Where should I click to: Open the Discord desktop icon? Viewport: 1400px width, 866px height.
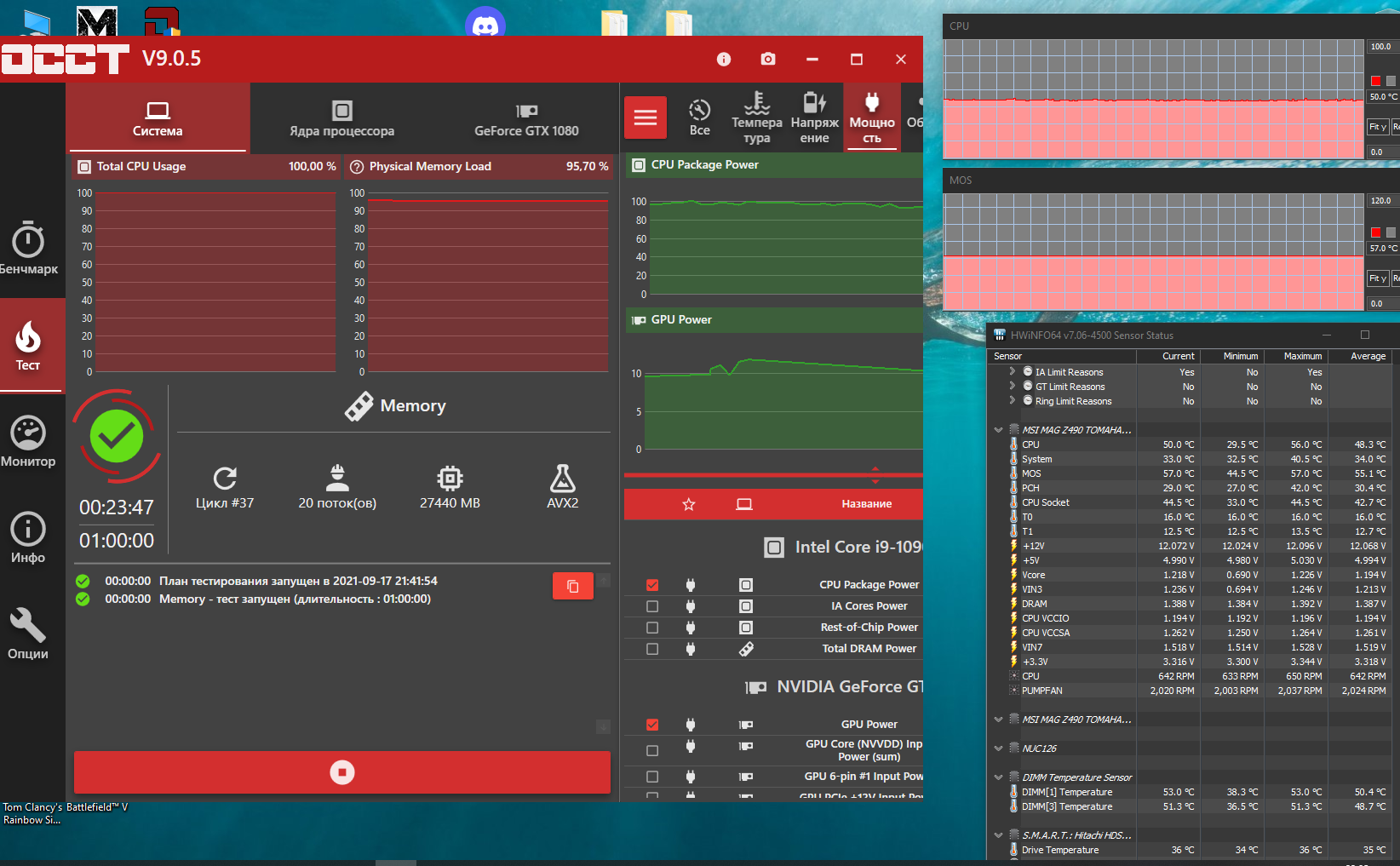tap(485, 23)
